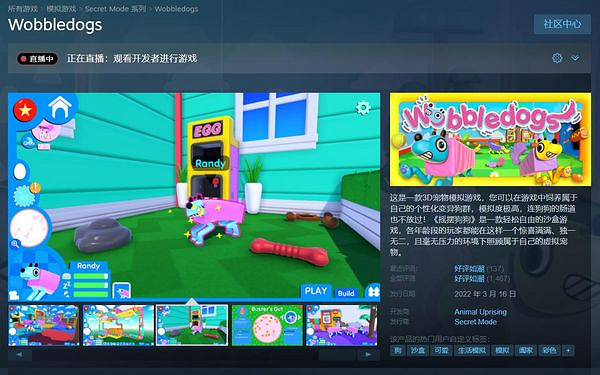Click the large pink petri dish circle

click(x=30, y=228)
